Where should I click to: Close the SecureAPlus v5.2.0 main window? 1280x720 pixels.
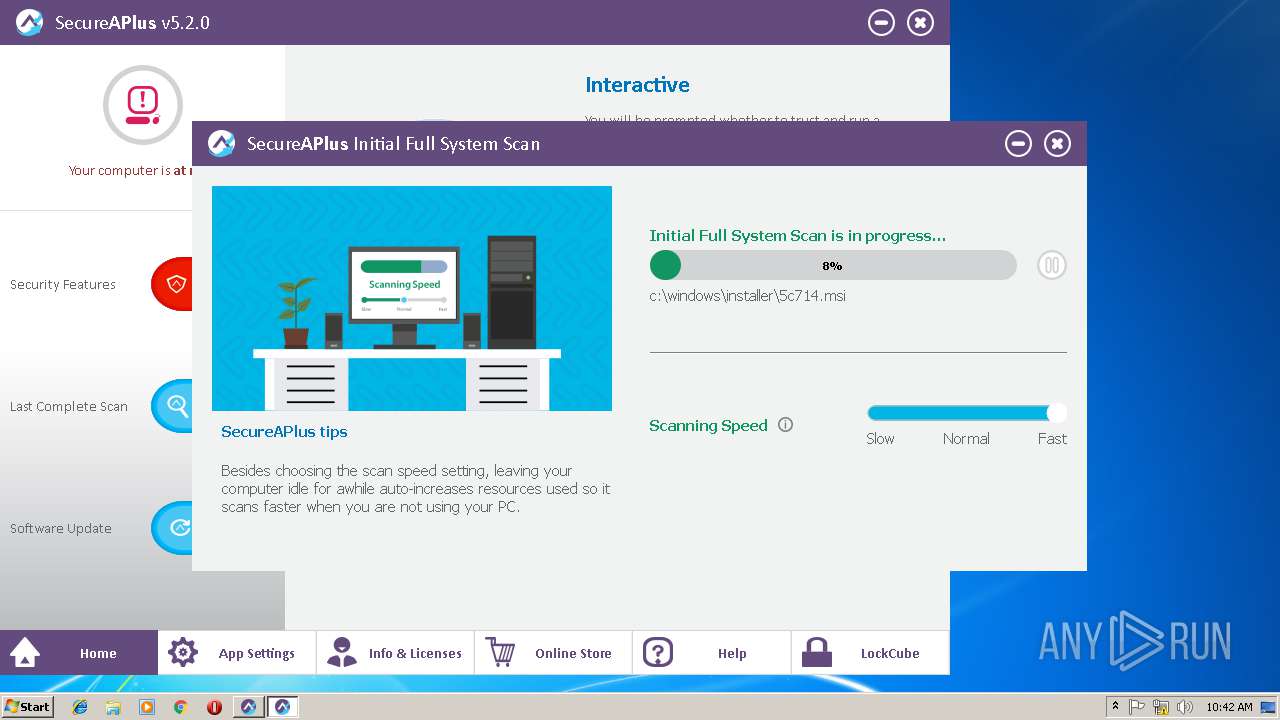pyautogui.click(x=920, y=22)
